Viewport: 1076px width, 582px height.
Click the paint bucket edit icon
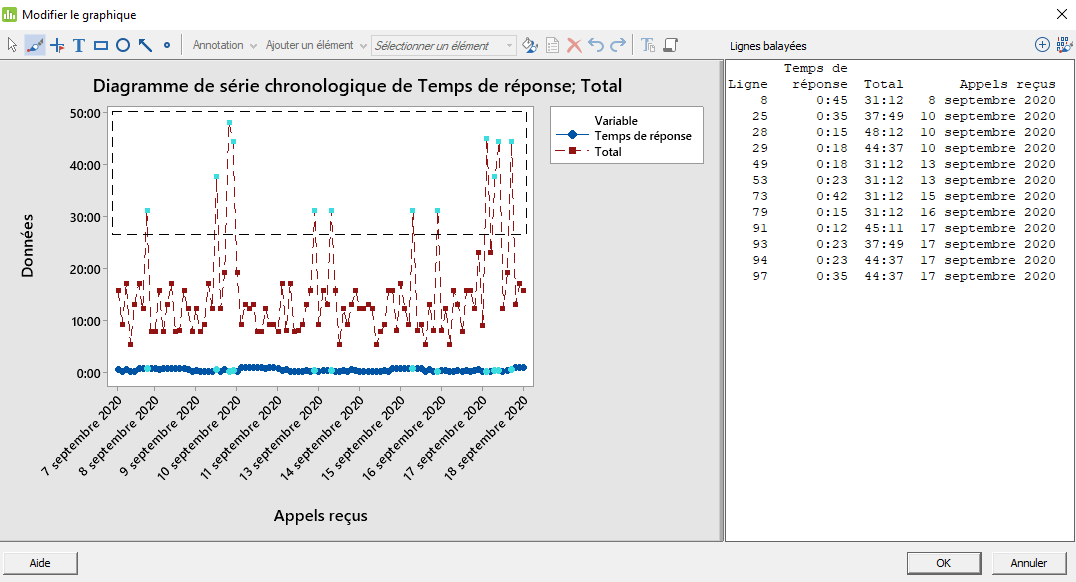pos(530,45)
